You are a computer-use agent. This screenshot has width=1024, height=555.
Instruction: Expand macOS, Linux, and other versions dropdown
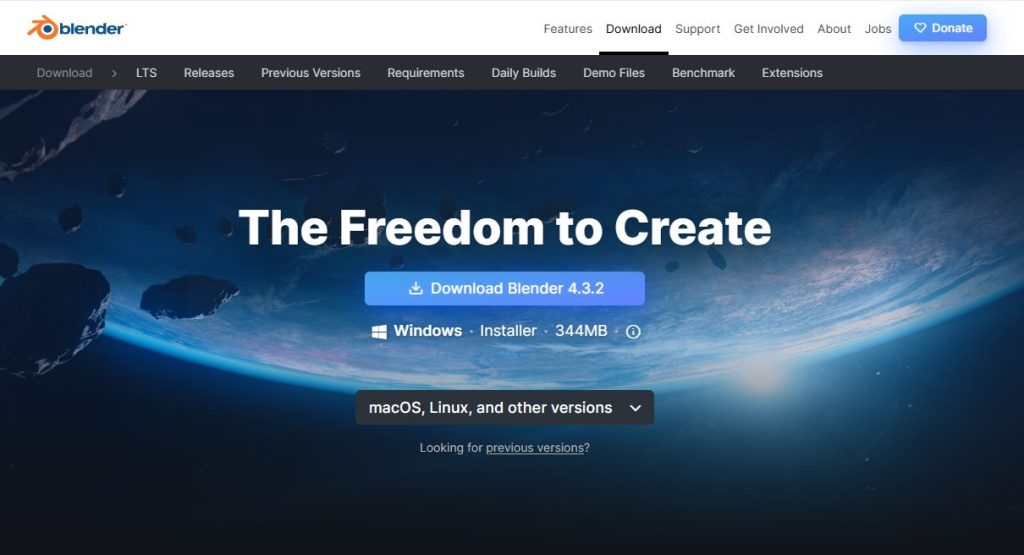point(504,407)
